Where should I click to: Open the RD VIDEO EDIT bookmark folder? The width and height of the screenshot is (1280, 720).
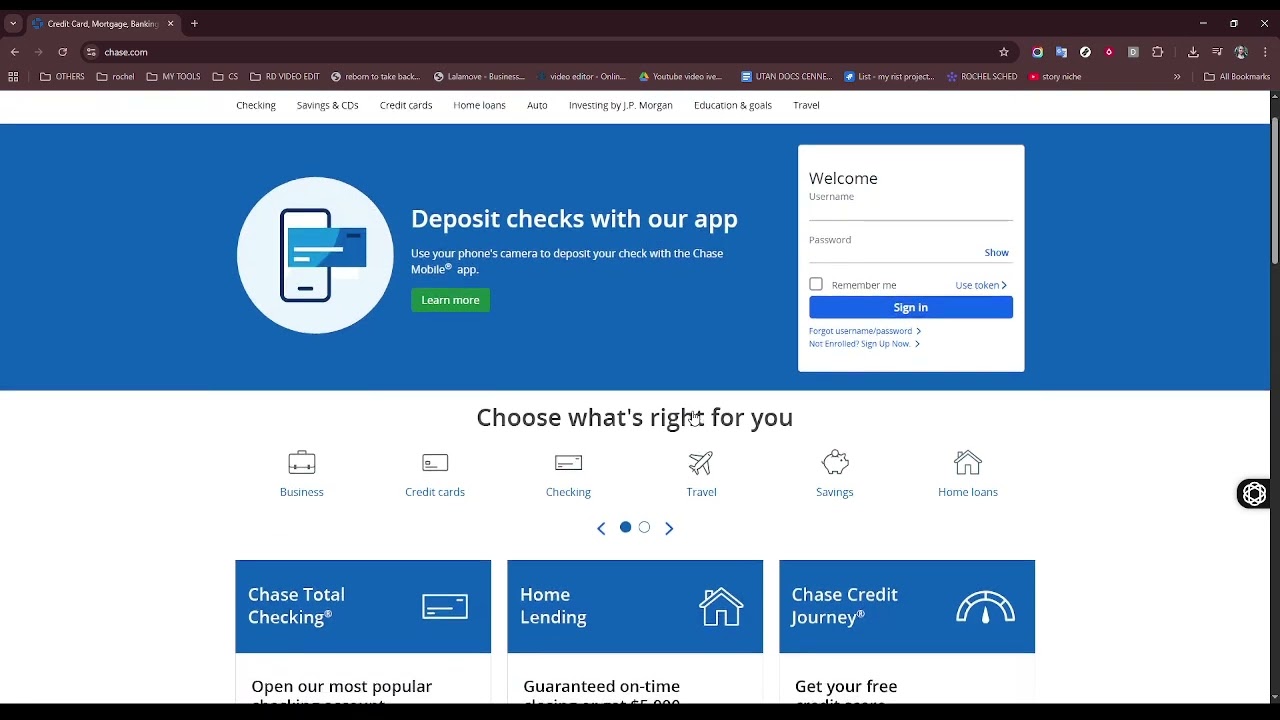coord(285,77)
